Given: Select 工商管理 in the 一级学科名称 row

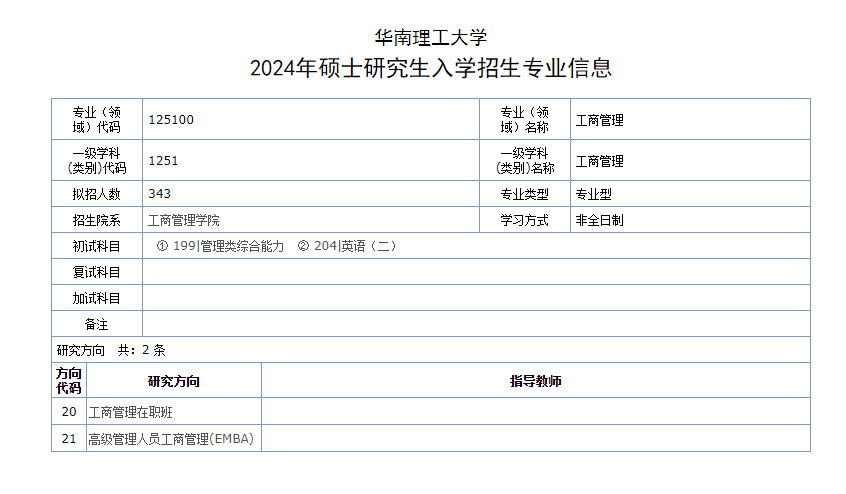Looking at the screenshot, I should click(599, 161).
